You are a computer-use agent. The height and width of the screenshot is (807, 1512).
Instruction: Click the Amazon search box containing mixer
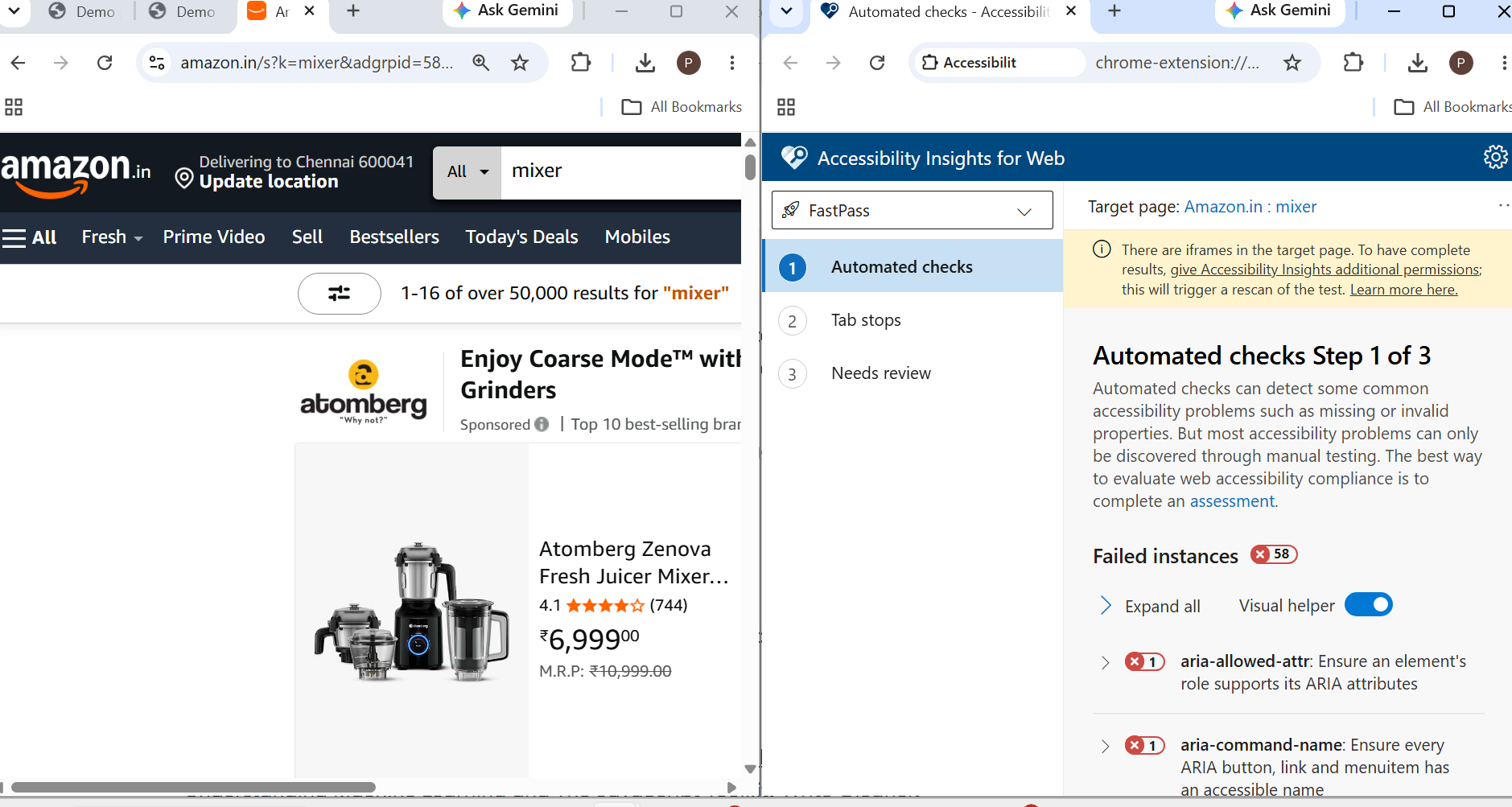point(620,172)
